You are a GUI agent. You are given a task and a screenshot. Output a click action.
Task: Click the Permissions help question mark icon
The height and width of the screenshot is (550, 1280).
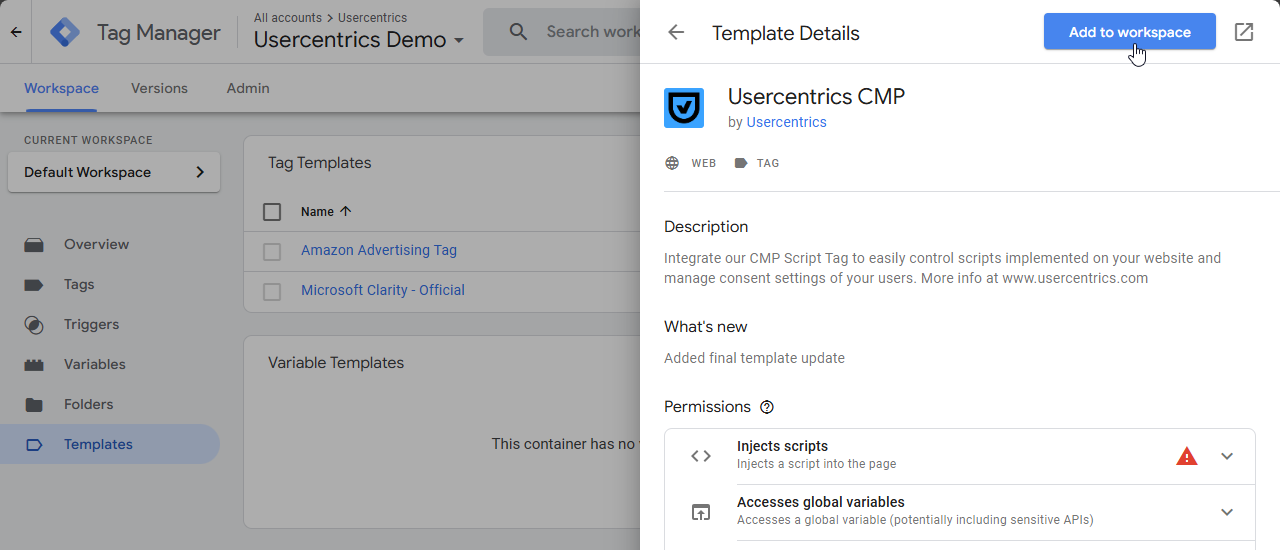click(767, 407)
